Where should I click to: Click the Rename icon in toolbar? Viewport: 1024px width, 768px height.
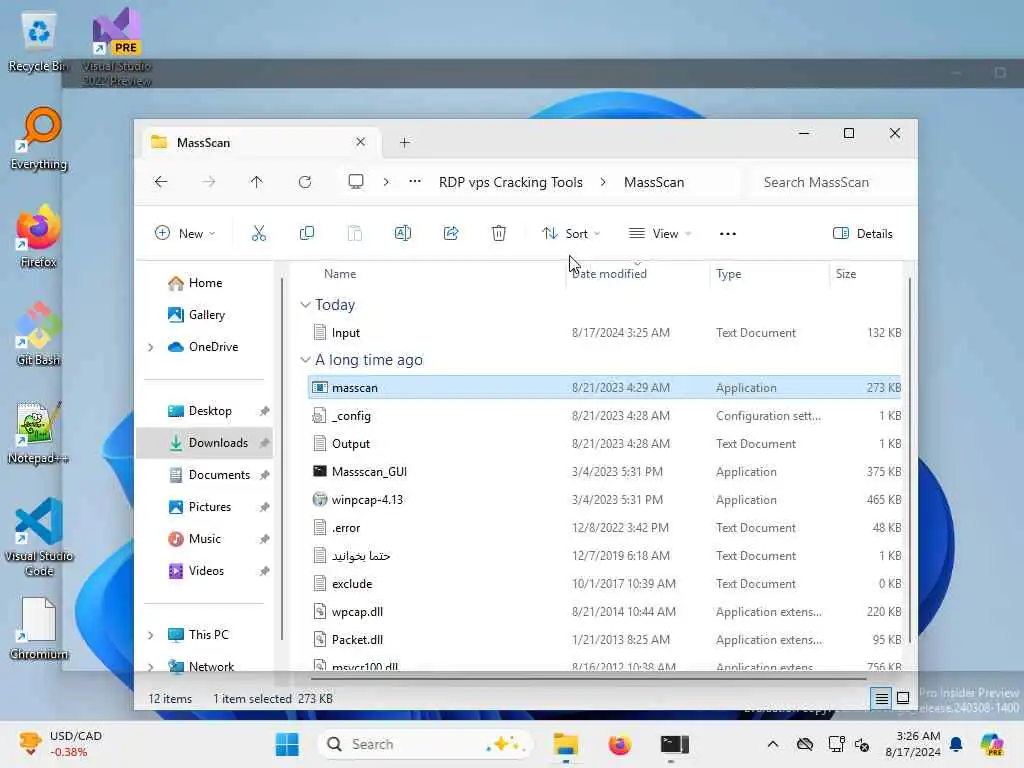[x=403, y=233]
